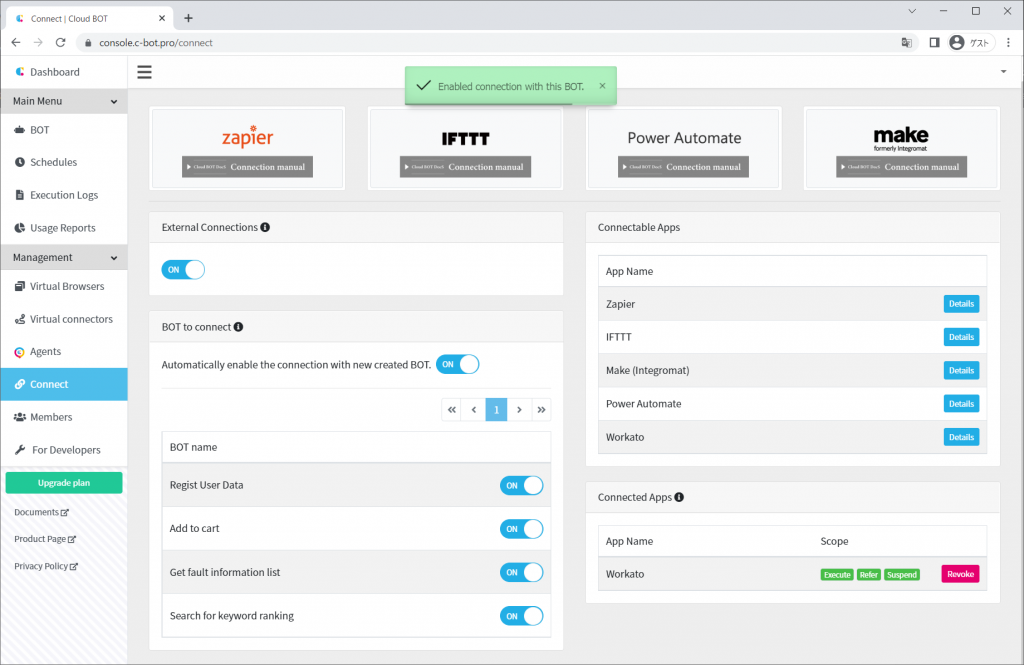View Details for IFTTT app
The width and height of the screenshot is (1024, 665).
961,337
